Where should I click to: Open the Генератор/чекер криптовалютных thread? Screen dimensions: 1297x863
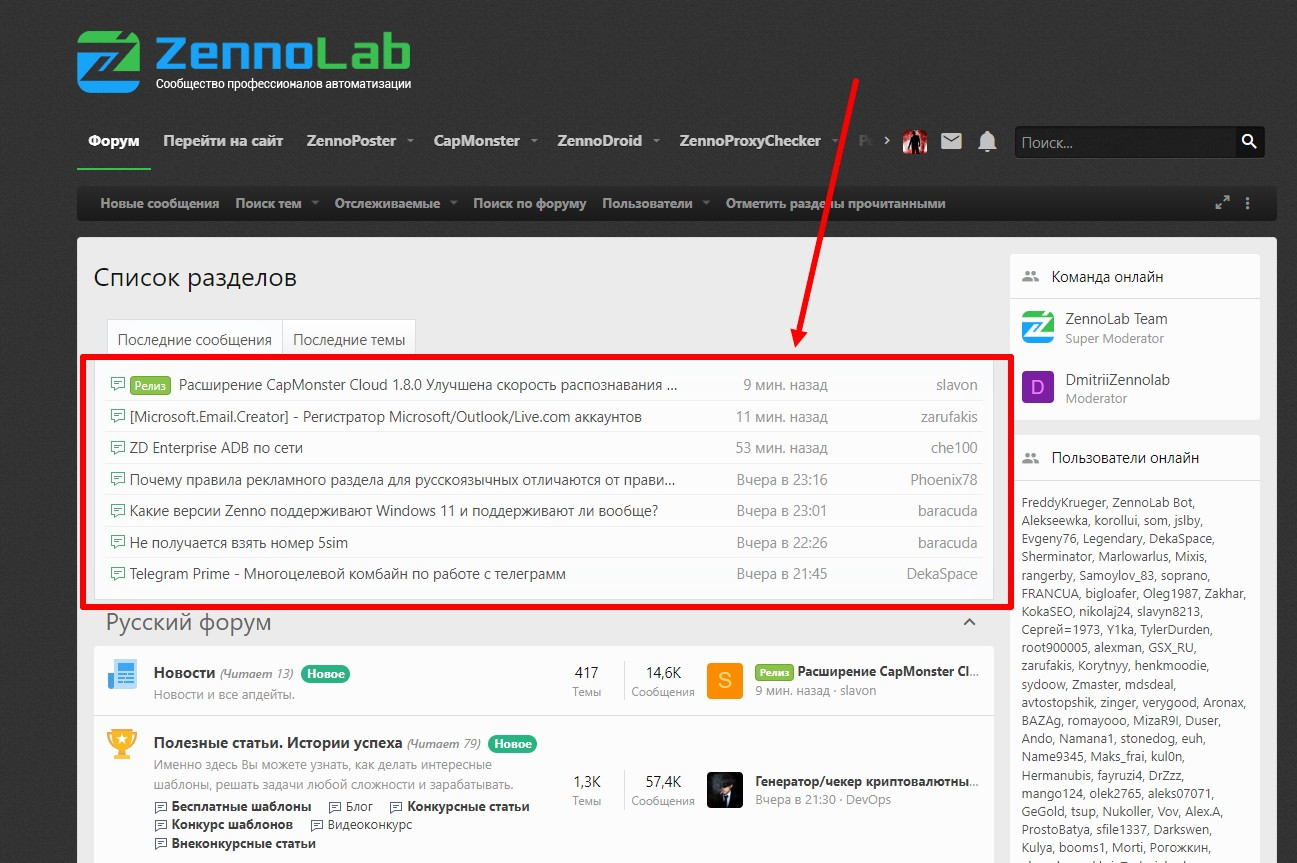point(867,781)
